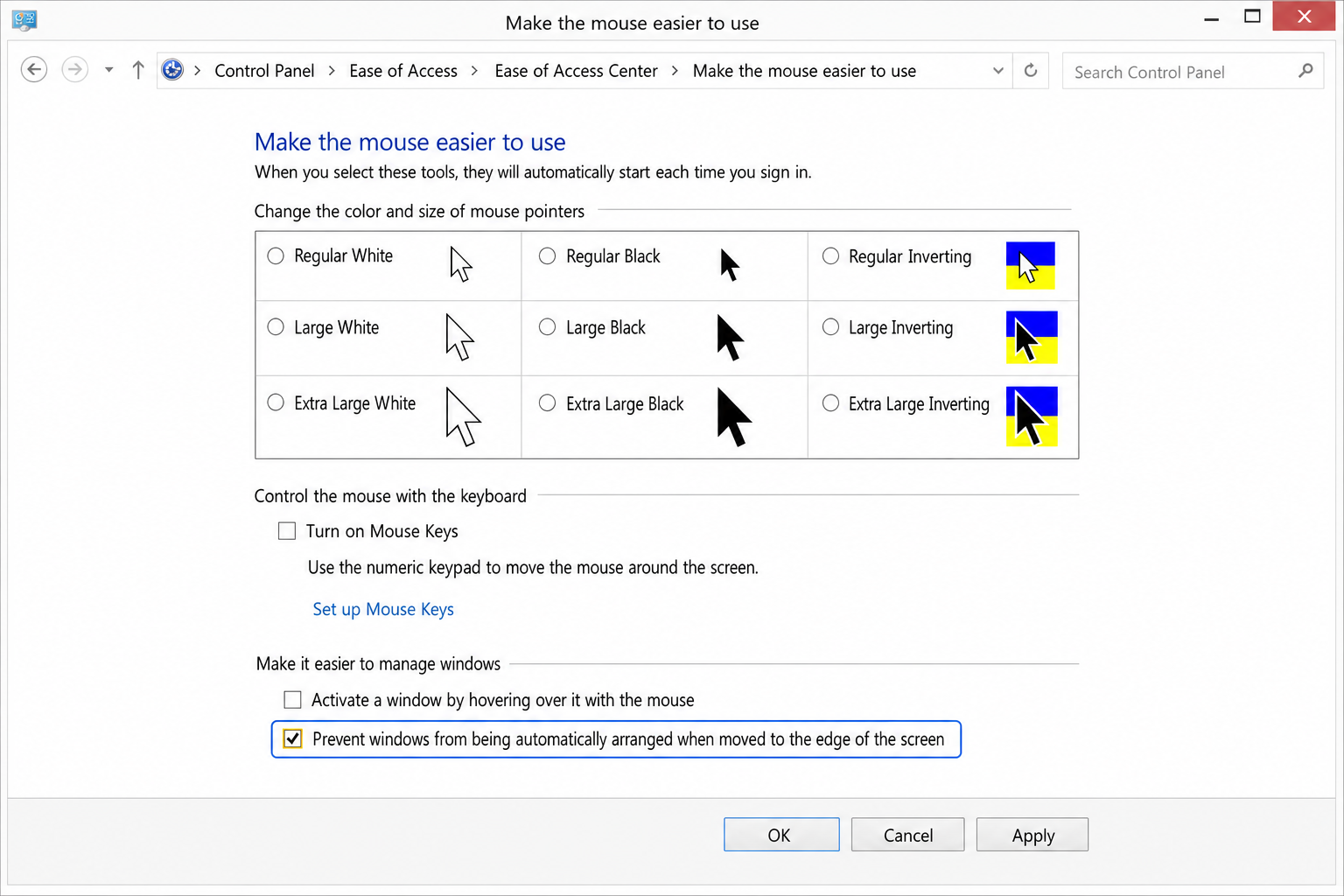Refresh the Control Panel page
Screen dimensions: 1344x896
1031,71
